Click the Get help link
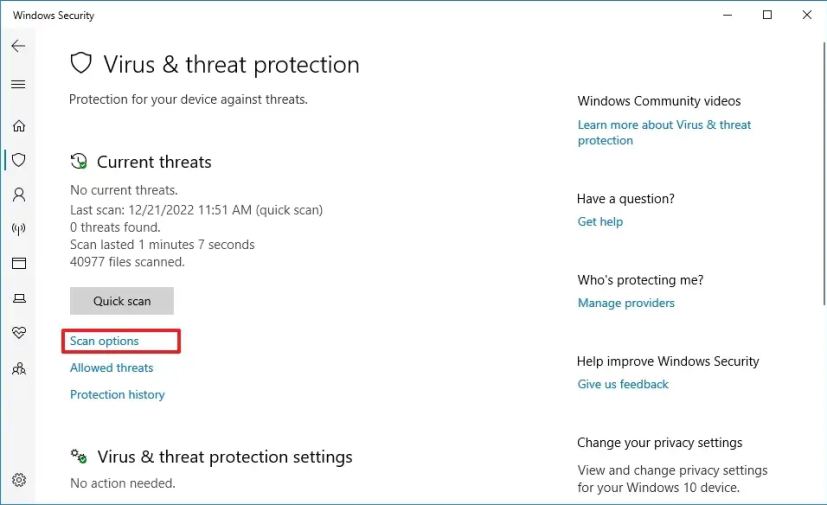The height and width of the screenshot is (505, 827). coord(600,222)
